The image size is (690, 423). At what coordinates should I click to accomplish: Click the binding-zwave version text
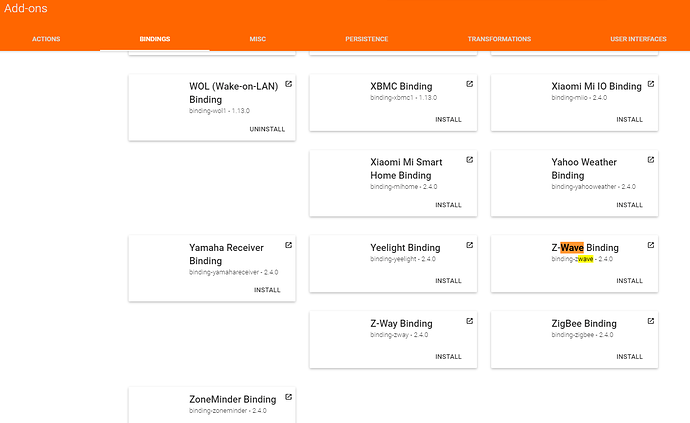pyautogui.click(x=582, y=259)
